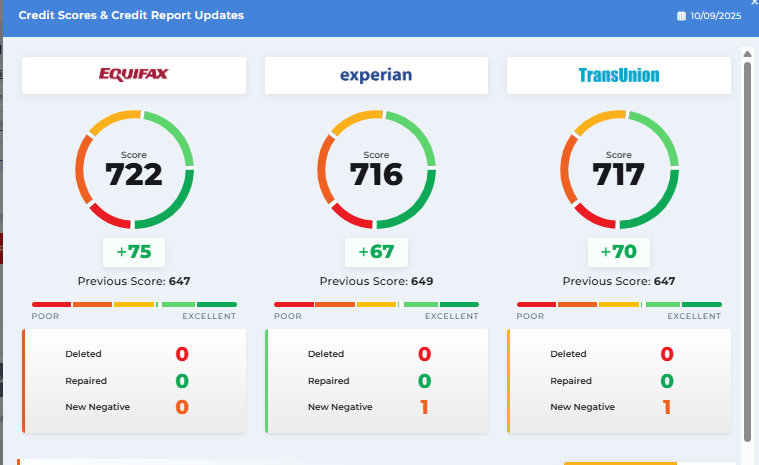Click the Experian score gauge showing 716

377,169
